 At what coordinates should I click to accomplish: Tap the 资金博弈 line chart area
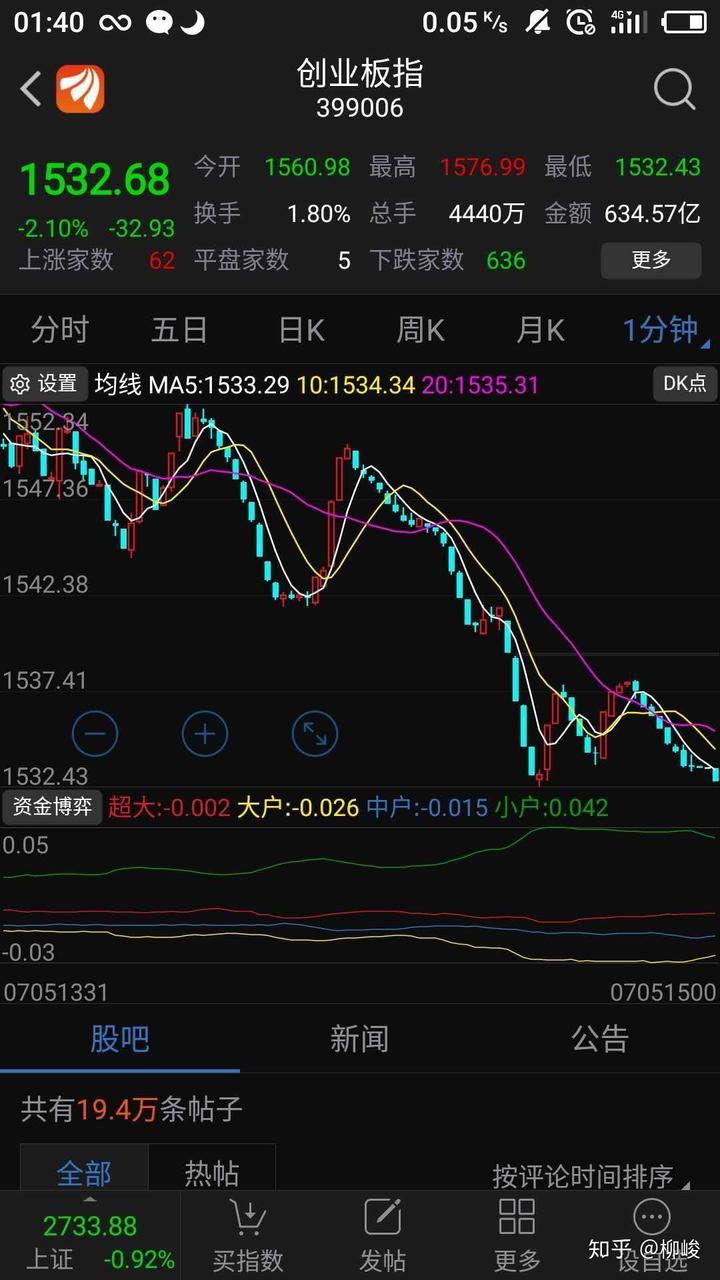pyautogui.click(x=360, y=895)
